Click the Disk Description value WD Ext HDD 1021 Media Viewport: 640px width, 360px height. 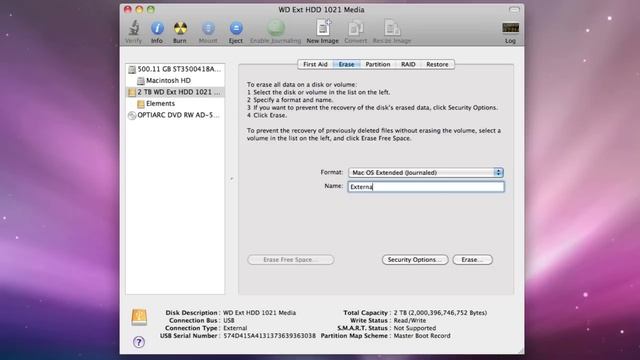coord(260,313)
